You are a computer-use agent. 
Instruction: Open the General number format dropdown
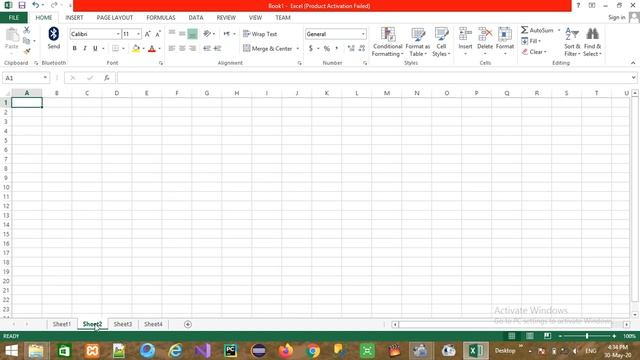coord(363,34)
